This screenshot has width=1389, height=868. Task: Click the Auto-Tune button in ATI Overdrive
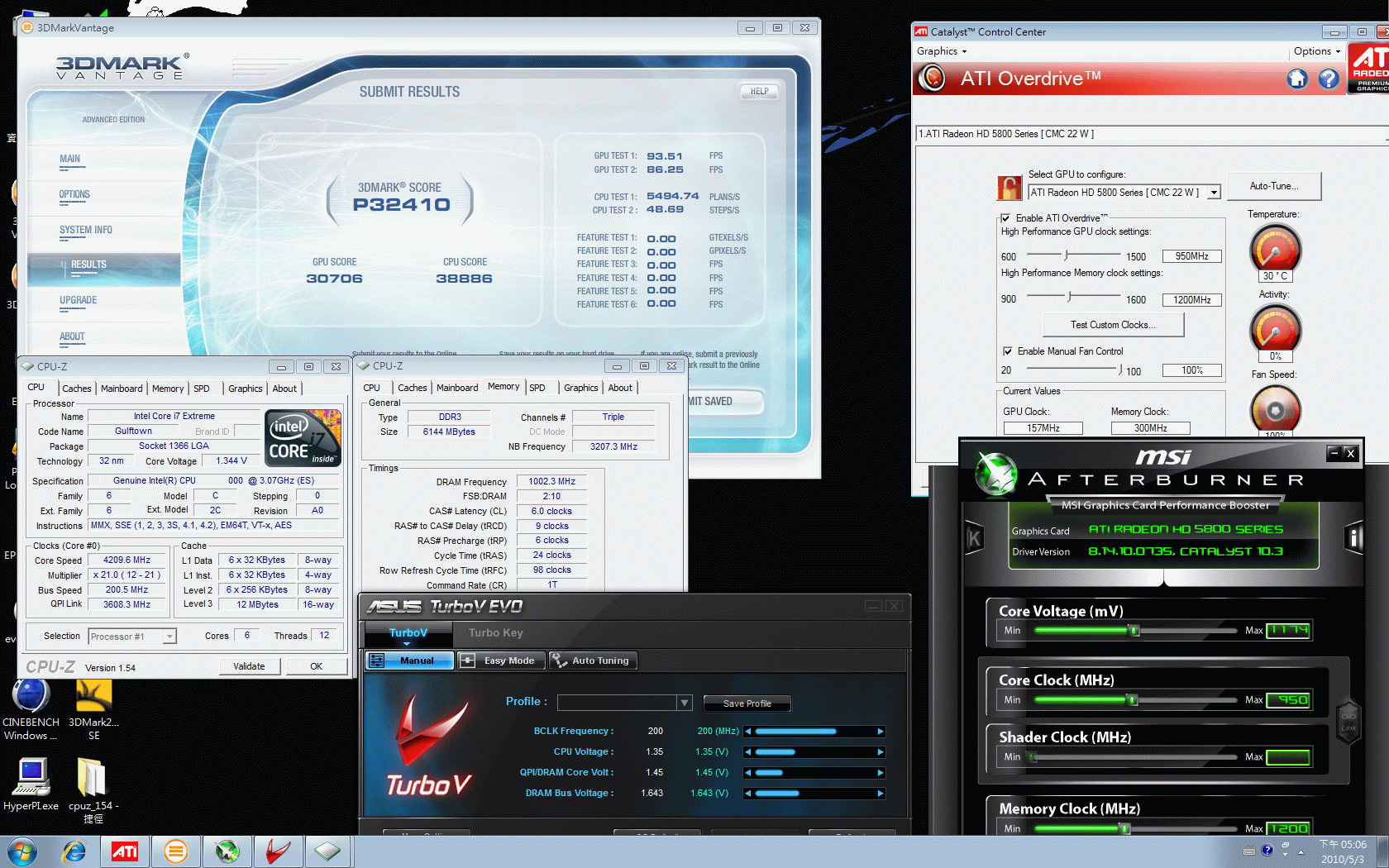coord(1274,186)
